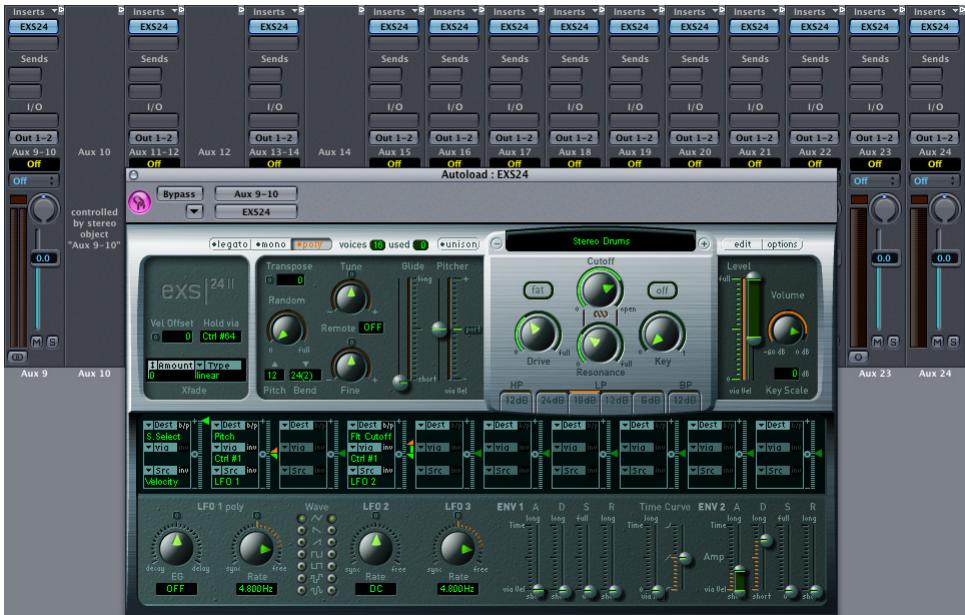965x615 pixels.
Task: Click the LFO 2 Rate knob
Action: coord(375,548)
